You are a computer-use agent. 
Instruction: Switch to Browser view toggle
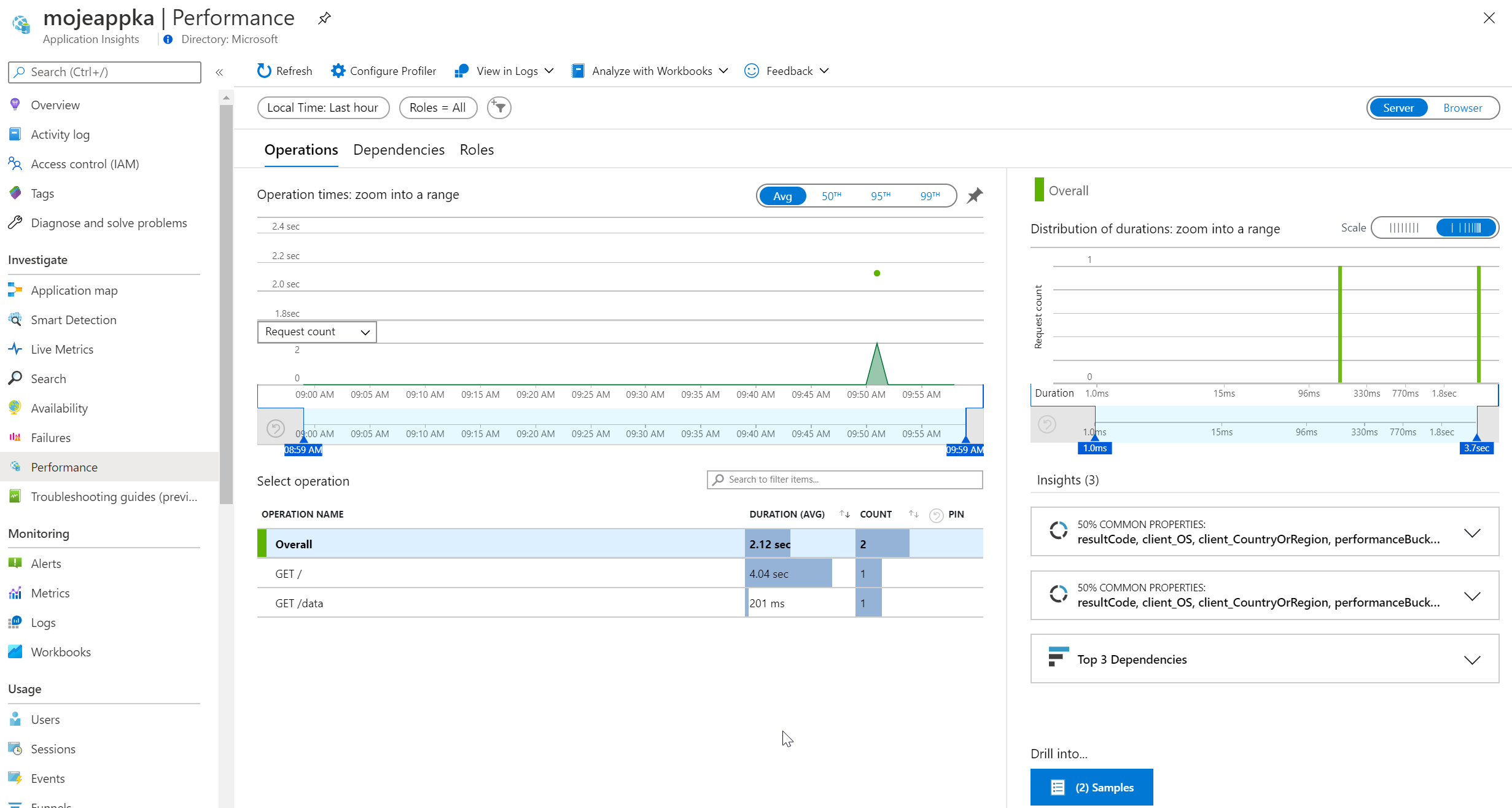[1462, 108]
